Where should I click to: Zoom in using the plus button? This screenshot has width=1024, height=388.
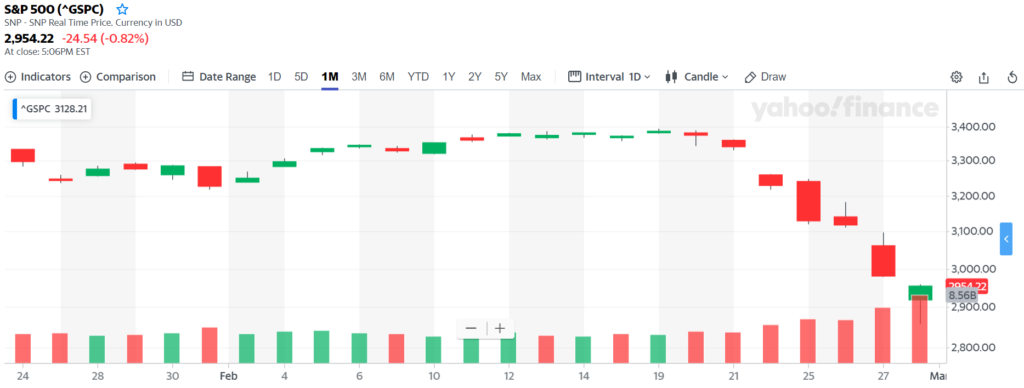click(x=500, y=328)
